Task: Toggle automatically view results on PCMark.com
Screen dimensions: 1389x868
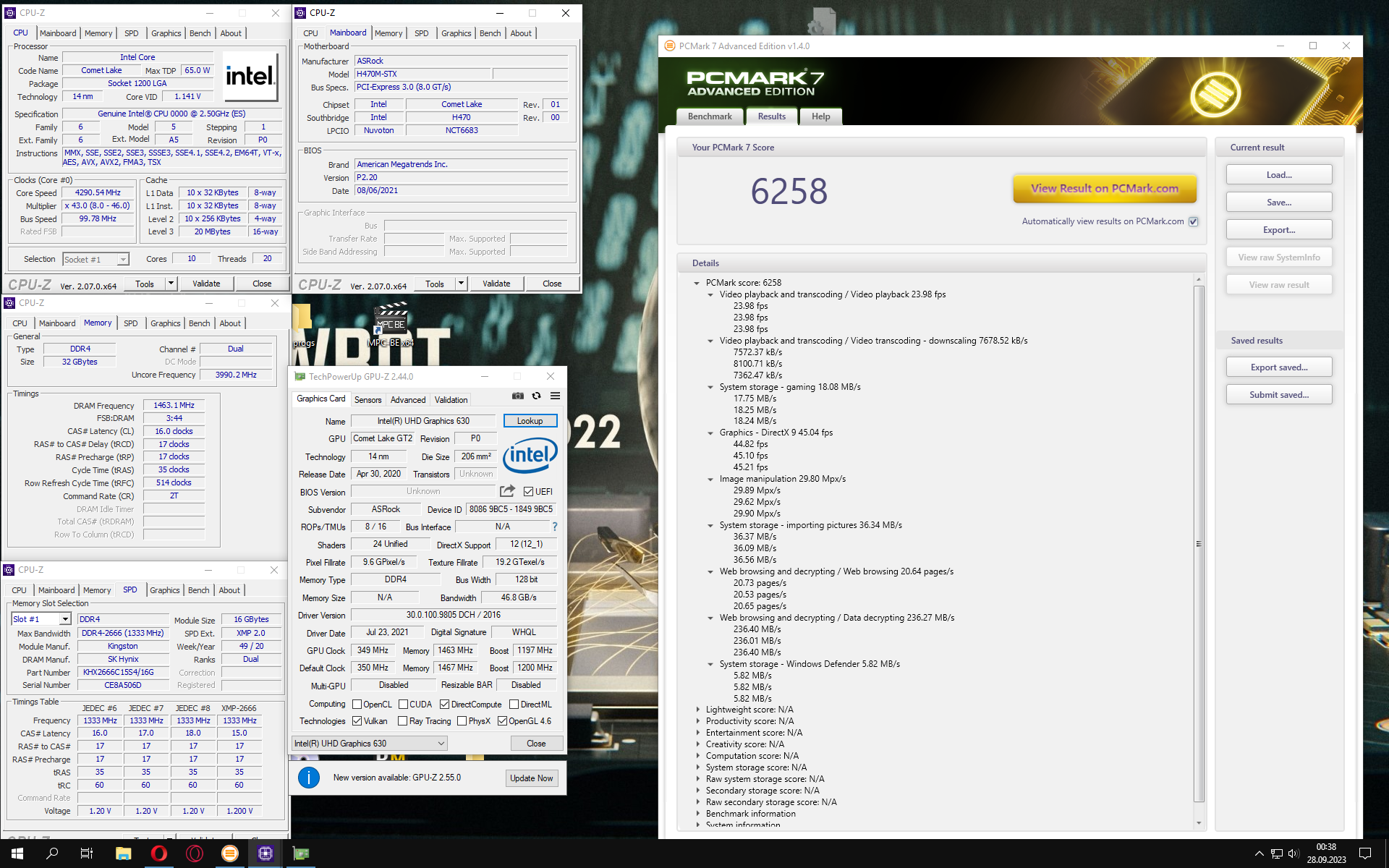Action: (x=1194, y=221)
